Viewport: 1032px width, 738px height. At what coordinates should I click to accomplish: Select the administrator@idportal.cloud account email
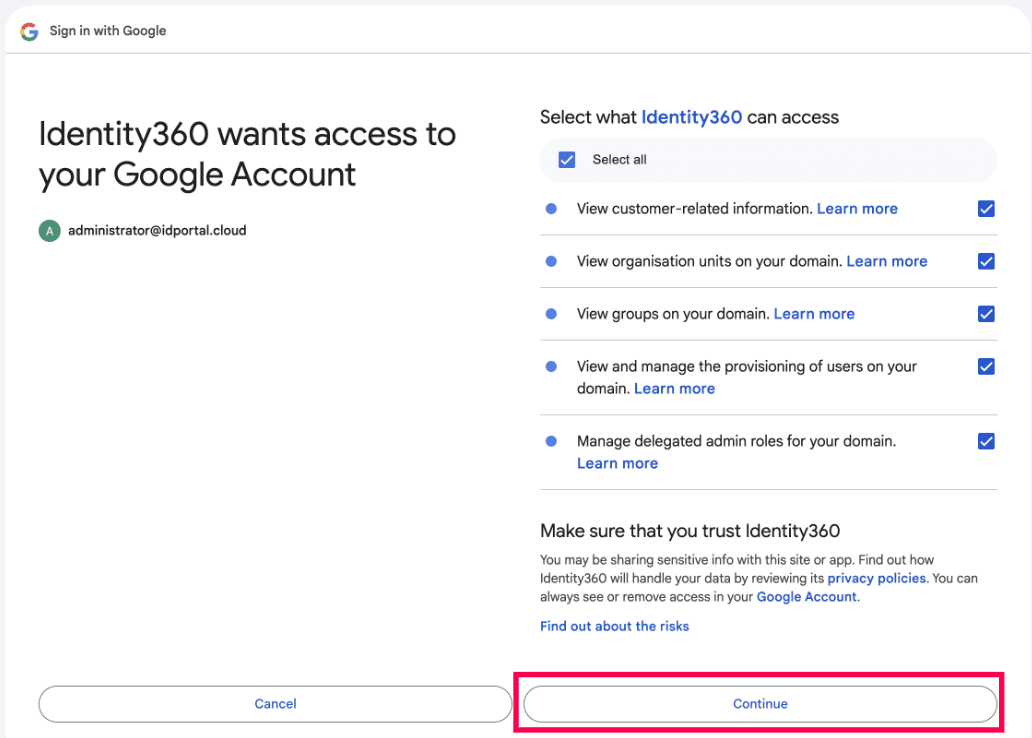157,231
